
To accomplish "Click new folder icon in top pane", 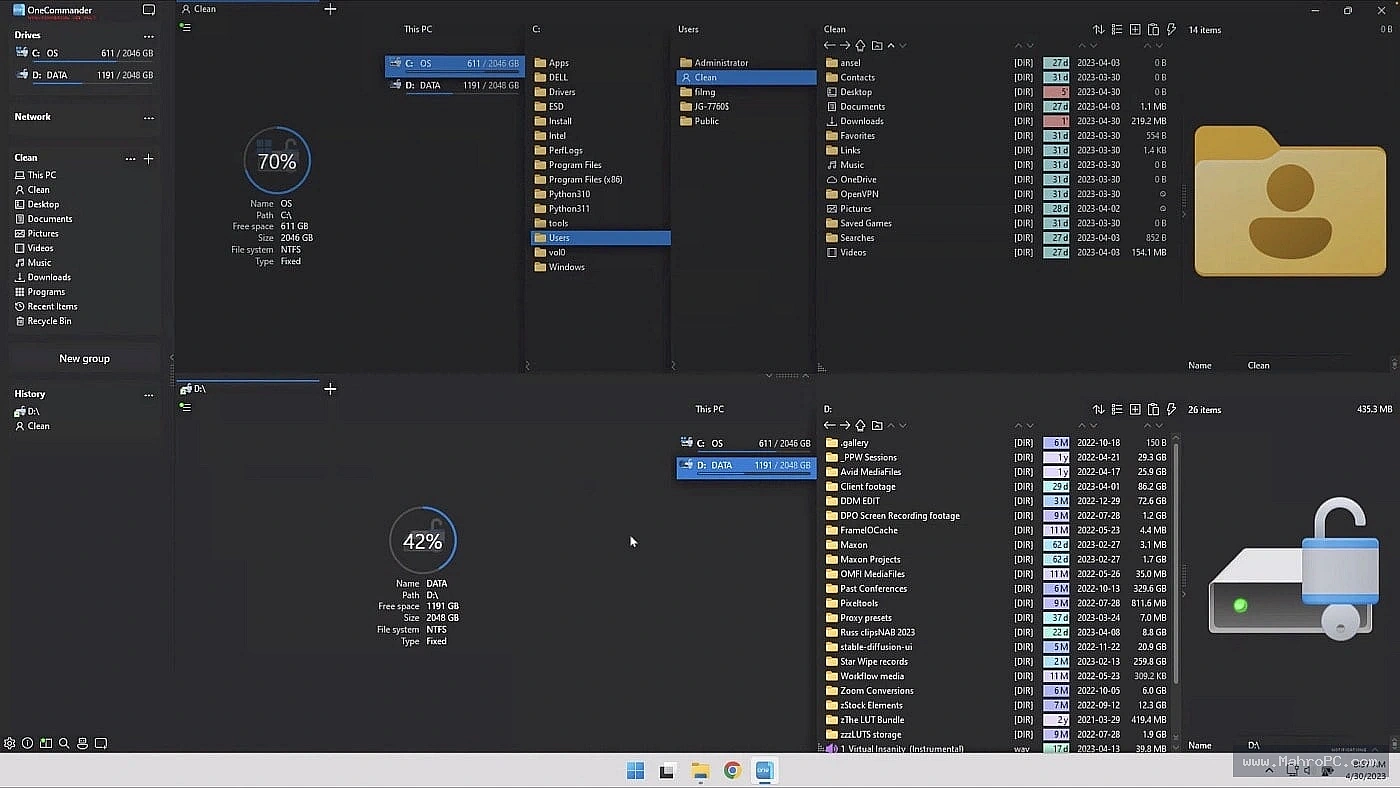I will pyautogui.click(x=877, y=45).
